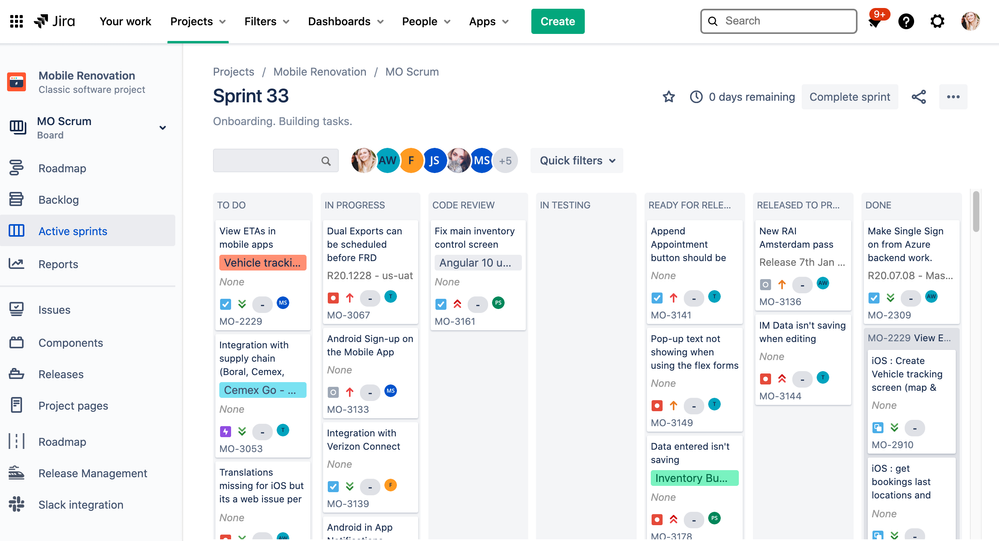Select Active sprints in sidebar
Image resolution: width=999 pixels, height=541 pixels.
(x=88, y=231)
